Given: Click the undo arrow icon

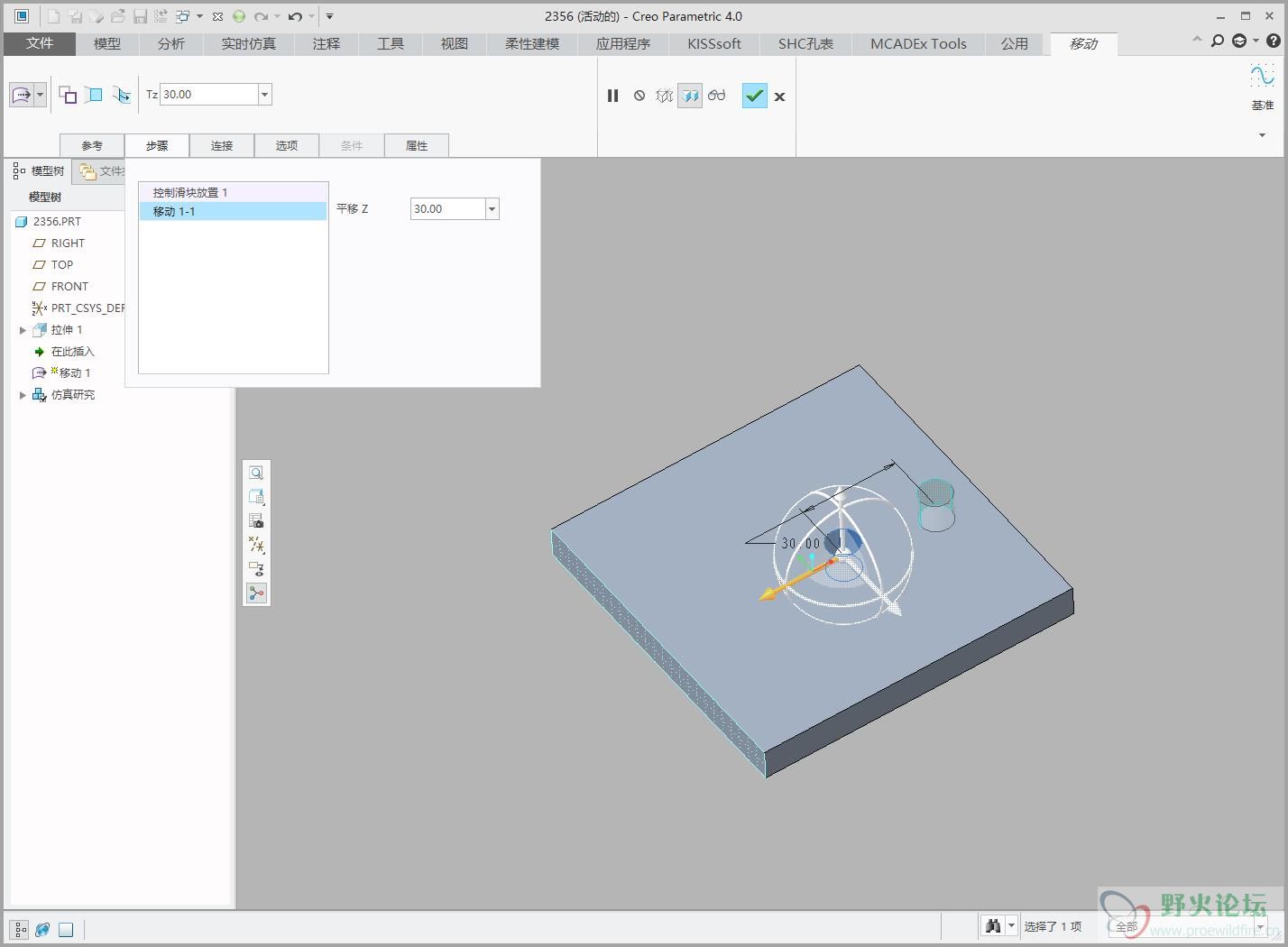Looking at the screenshot, I should point(294,16).
